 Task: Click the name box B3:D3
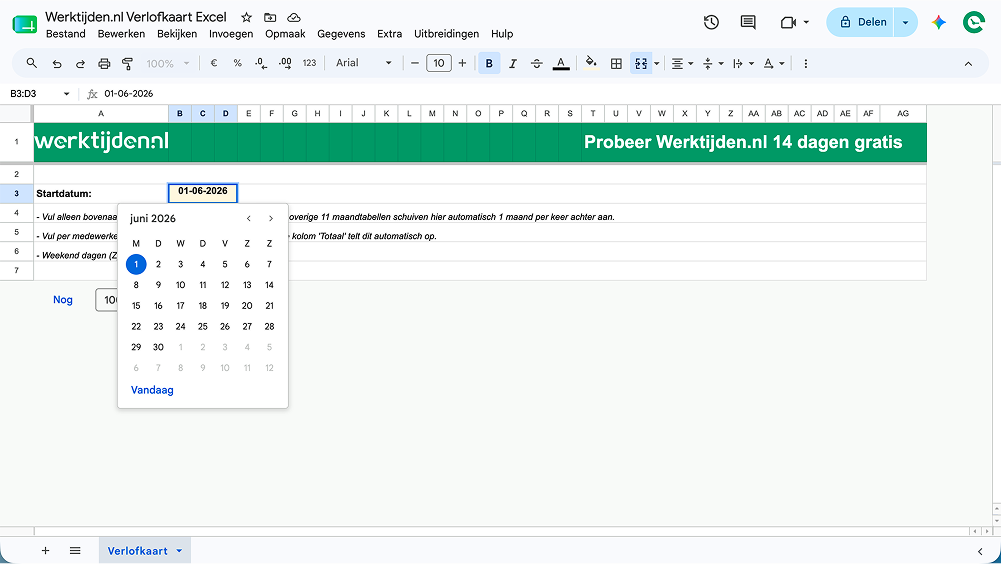click(38, 93)
